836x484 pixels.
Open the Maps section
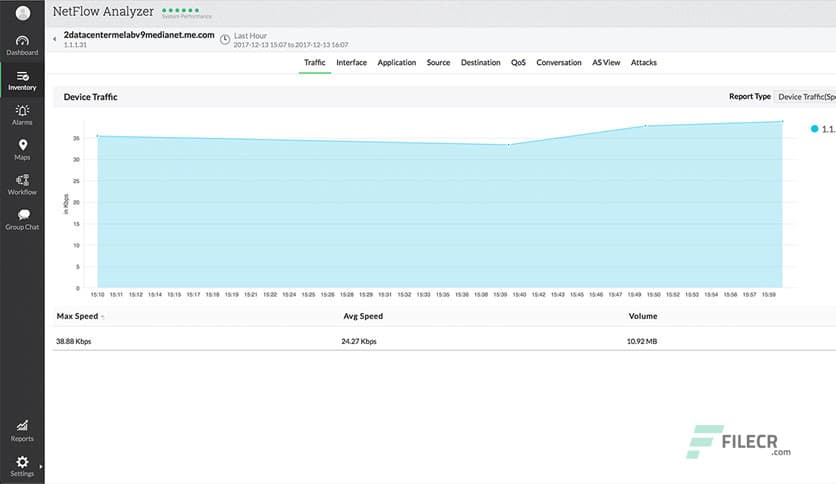(x=22, y=150)
